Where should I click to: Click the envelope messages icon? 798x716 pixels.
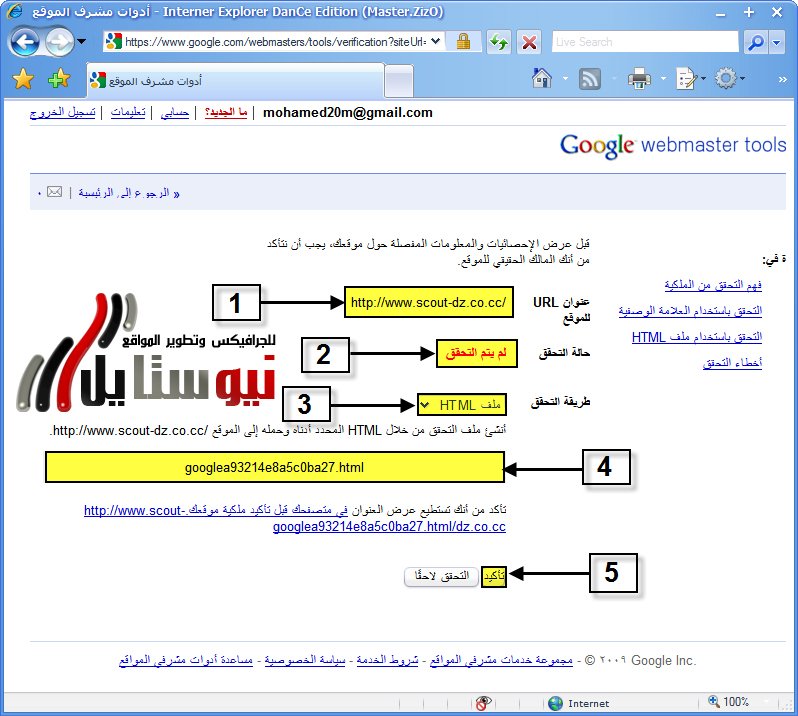point(54,192)
